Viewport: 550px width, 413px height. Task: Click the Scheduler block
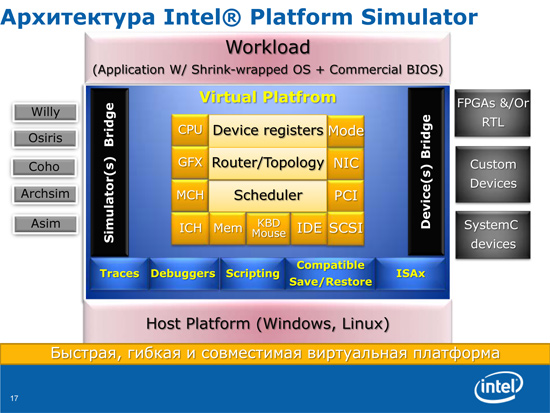tap(268, 195)
